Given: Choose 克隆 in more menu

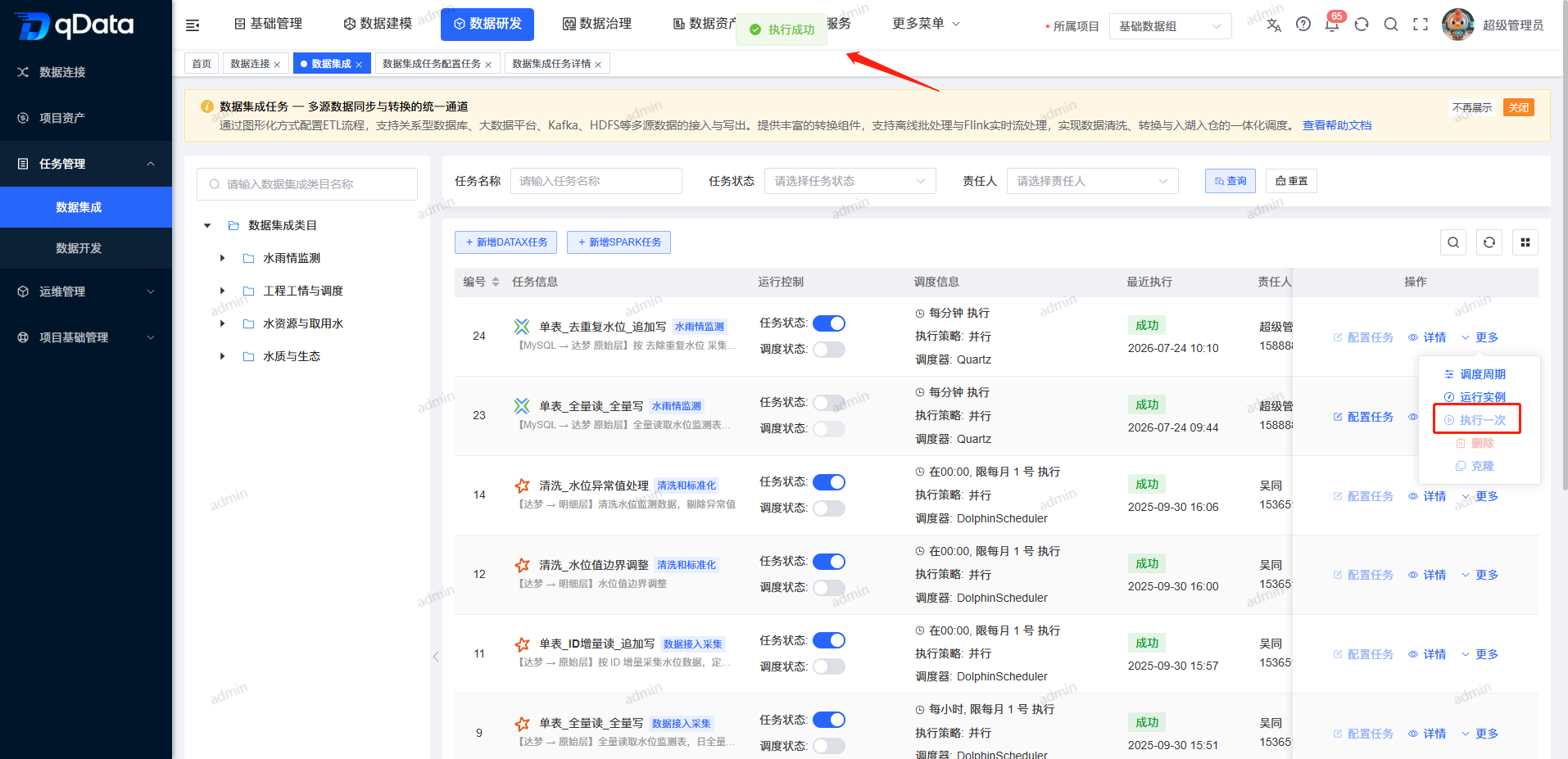Looking at the screenshot, I should 1476,466.
